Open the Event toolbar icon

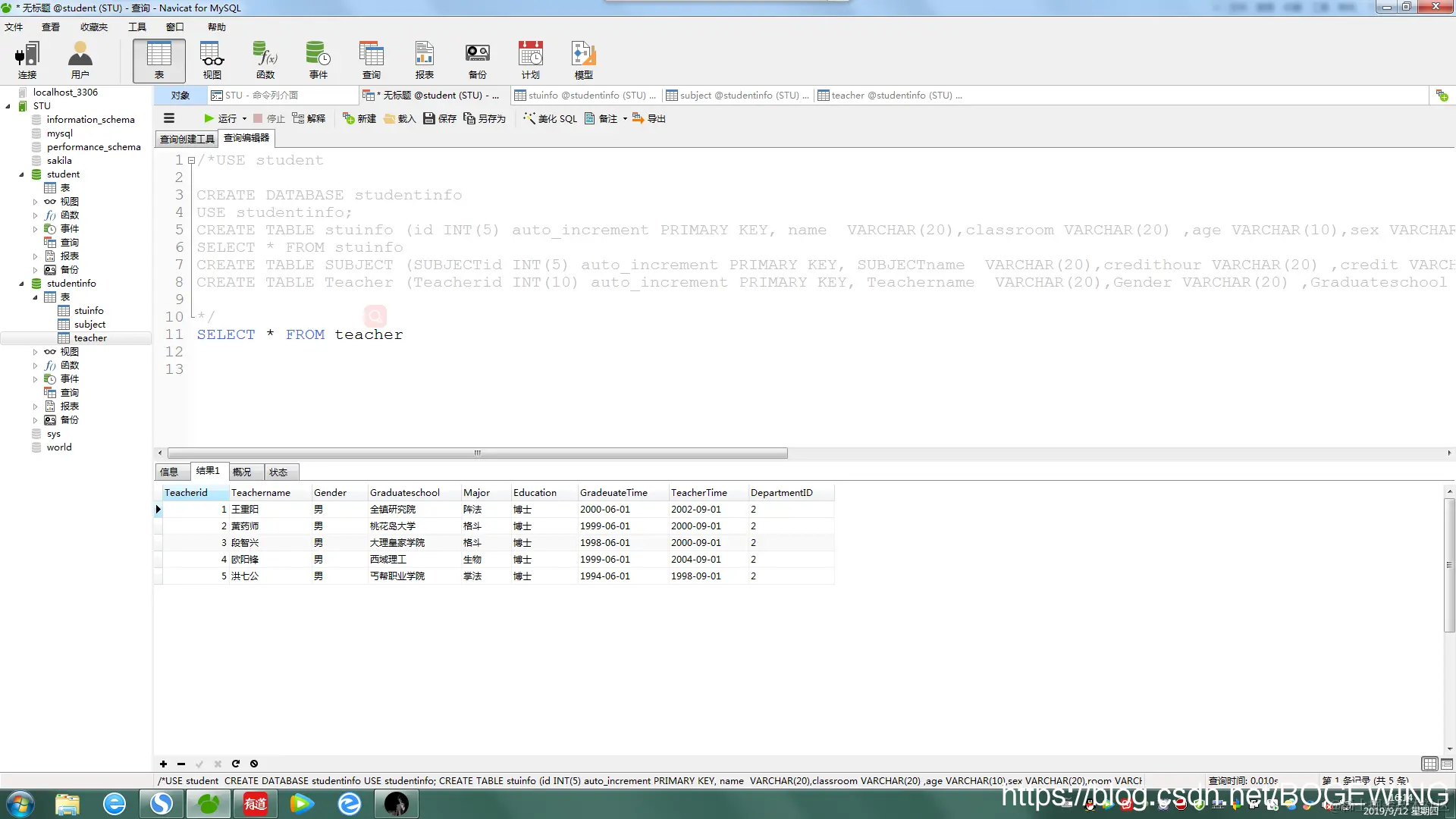click(318, 60)
